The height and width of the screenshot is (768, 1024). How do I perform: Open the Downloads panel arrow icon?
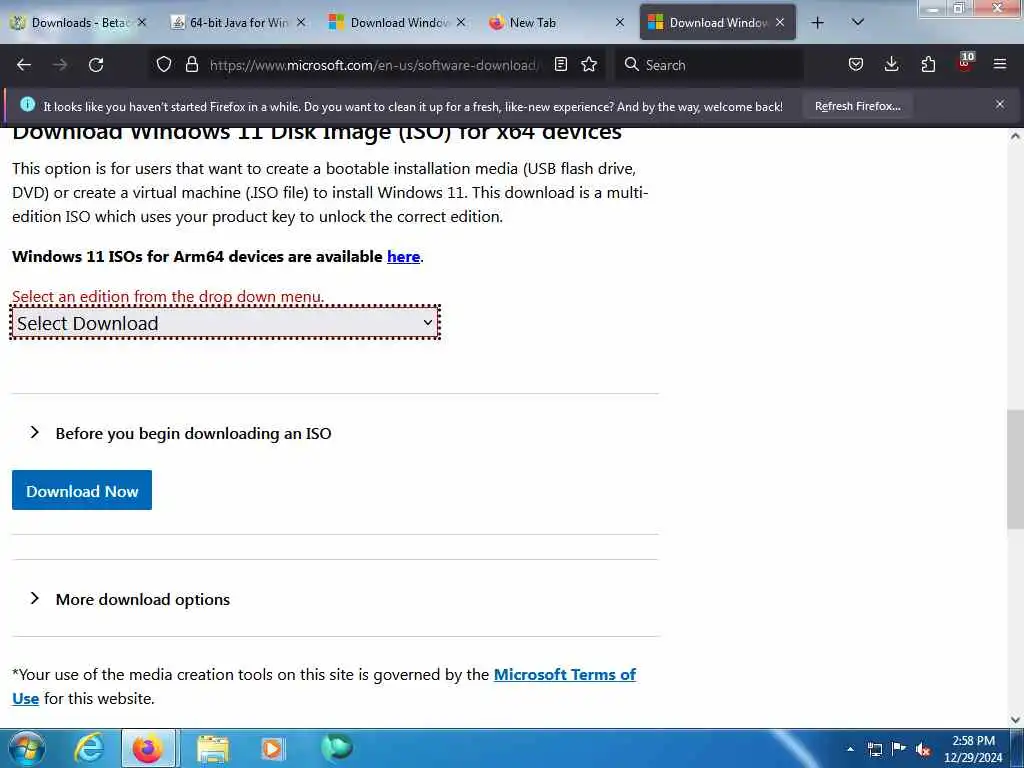point(891,64)
